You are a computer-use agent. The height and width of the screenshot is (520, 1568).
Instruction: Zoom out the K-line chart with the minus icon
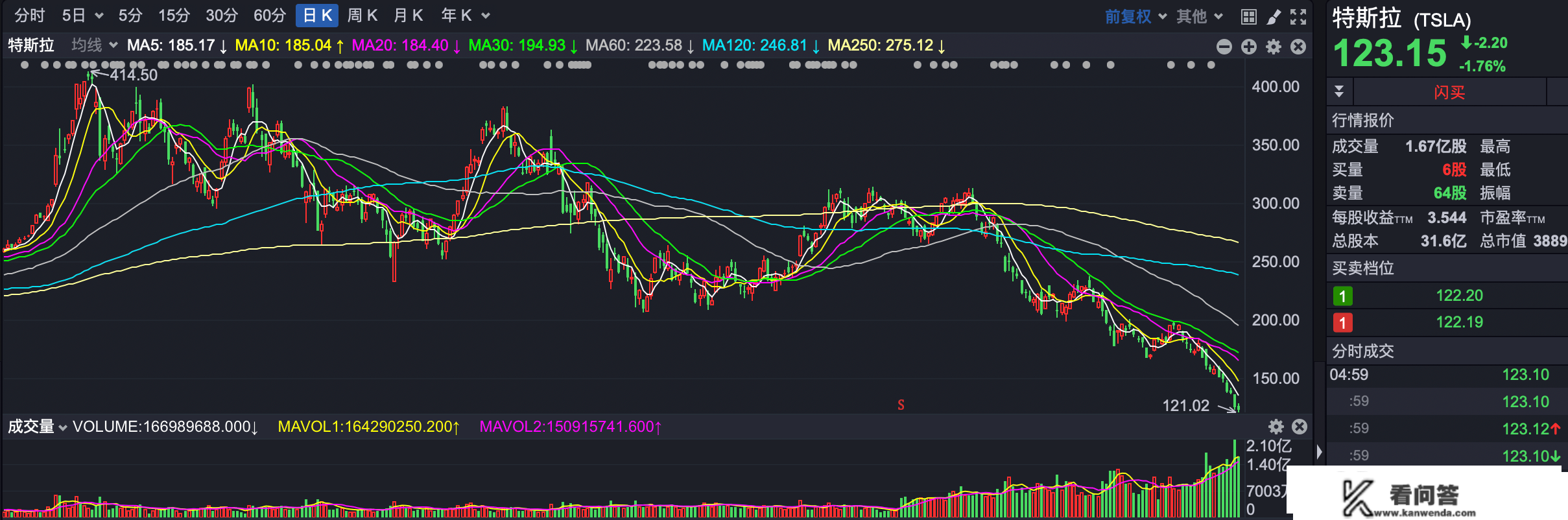(1224, 47)
